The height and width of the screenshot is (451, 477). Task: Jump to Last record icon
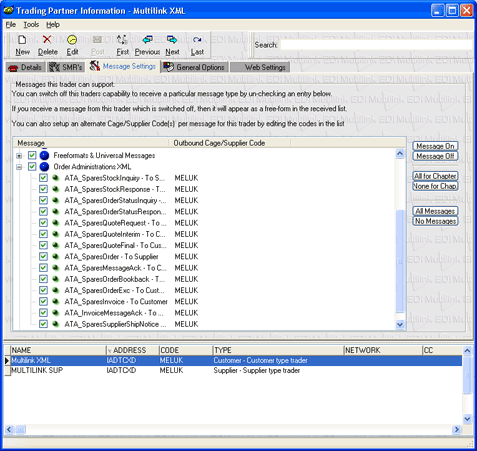[197, 40]
